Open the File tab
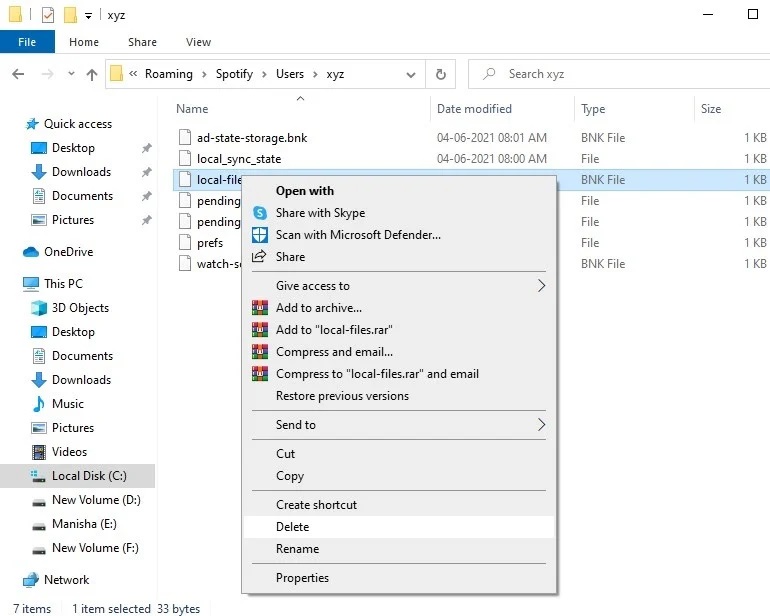This screenshot has width=770, height=616. (x=27, y=42)
